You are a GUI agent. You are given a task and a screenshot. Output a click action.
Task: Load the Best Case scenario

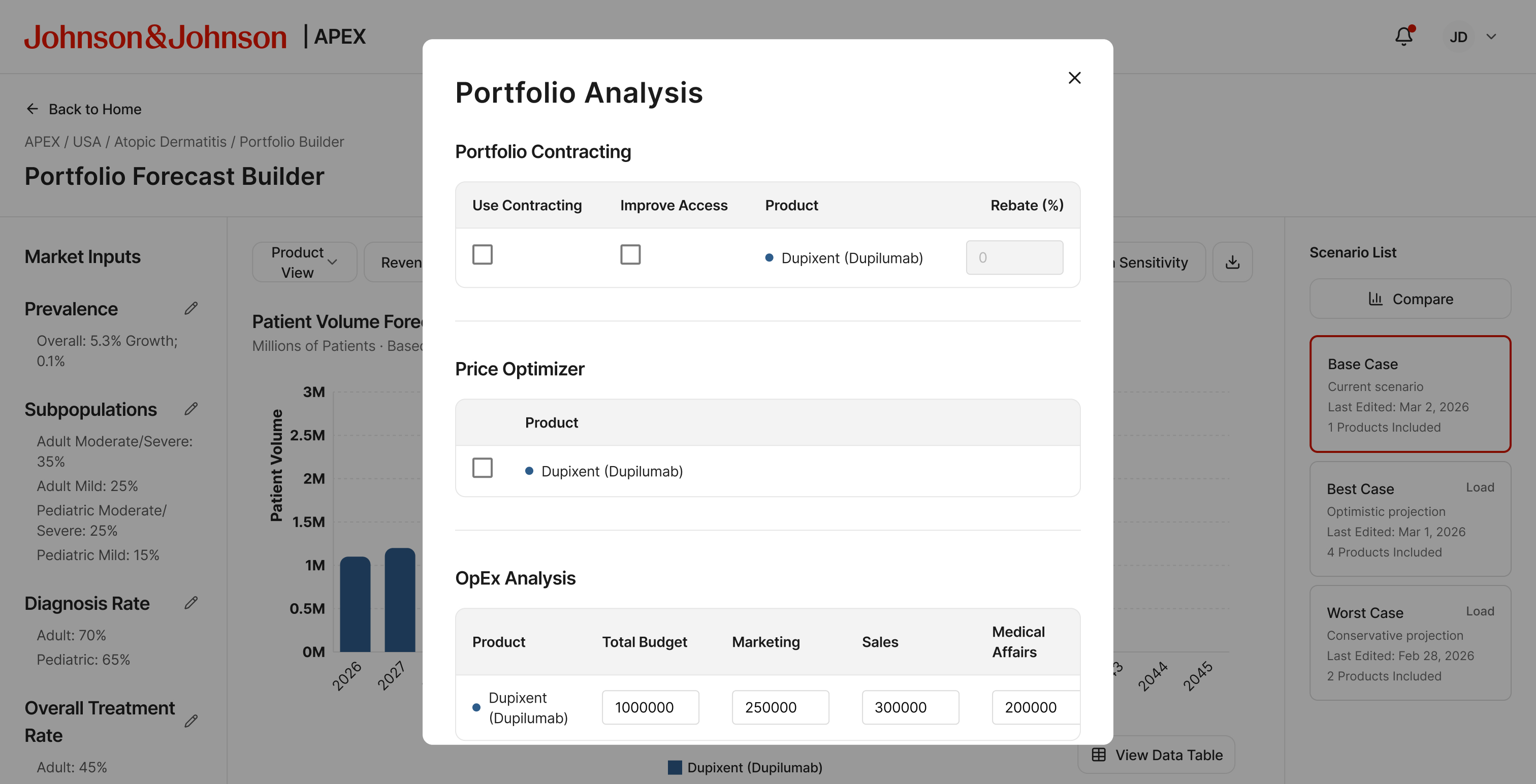point(1479,487)
